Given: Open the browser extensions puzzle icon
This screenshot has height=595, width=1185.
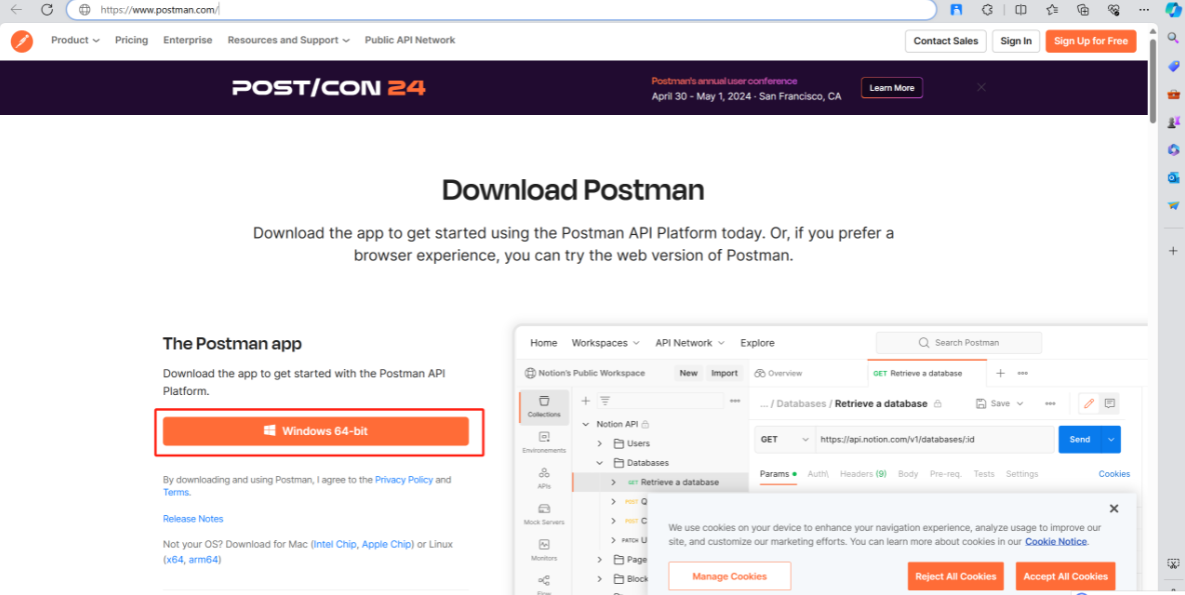Looking at the screenshot, I should pyautogui.click(x=987, y=10).
